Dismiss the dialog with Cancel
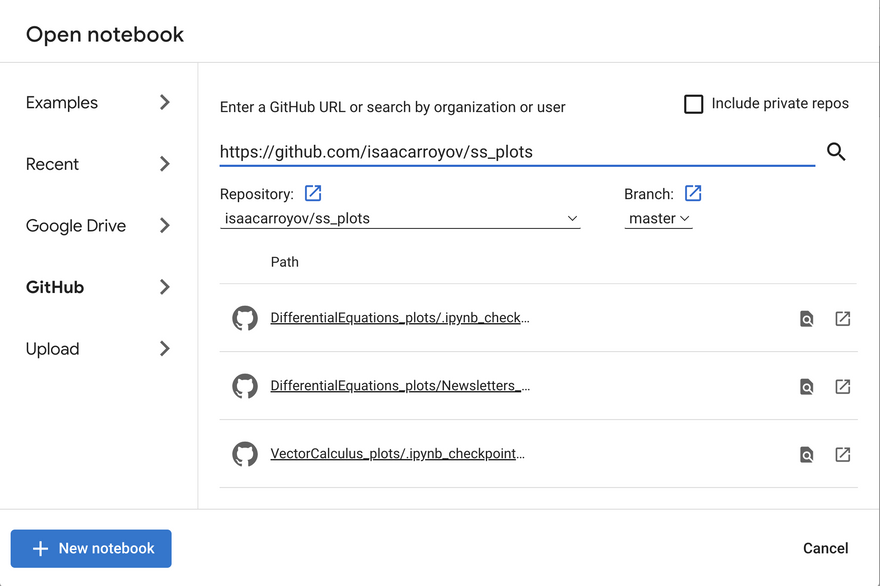This screenshot has height=586, width=880. point(825,548)
